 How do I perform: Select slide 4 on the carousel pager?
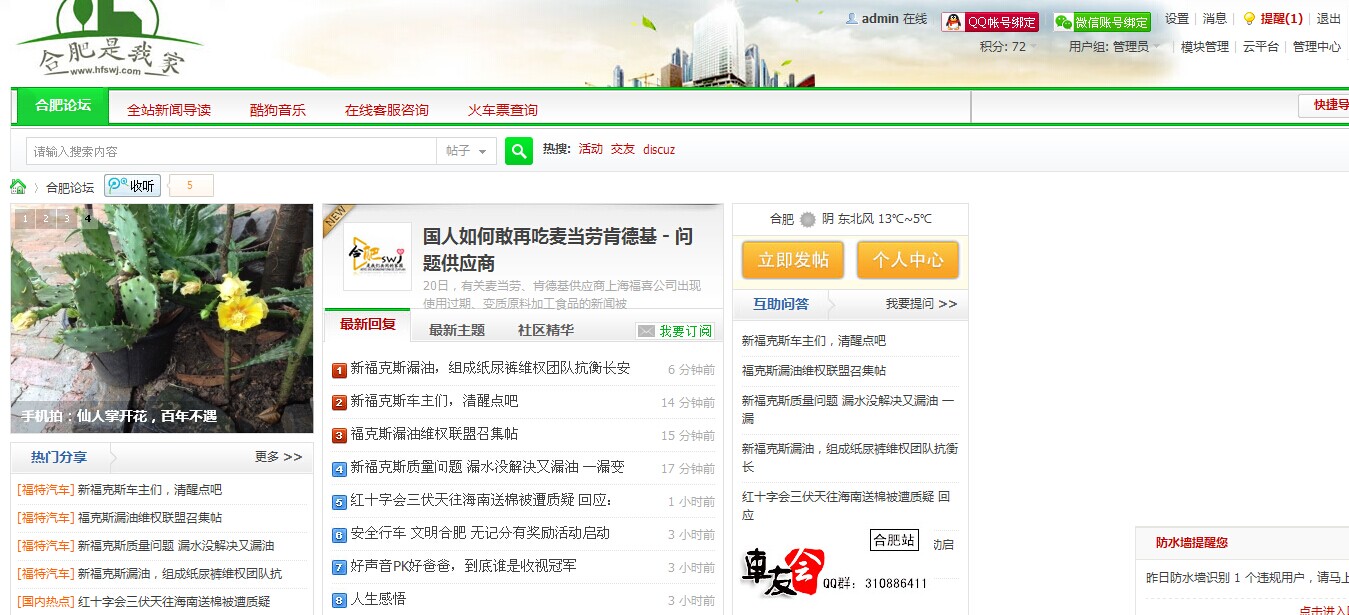tap(88, 218)
